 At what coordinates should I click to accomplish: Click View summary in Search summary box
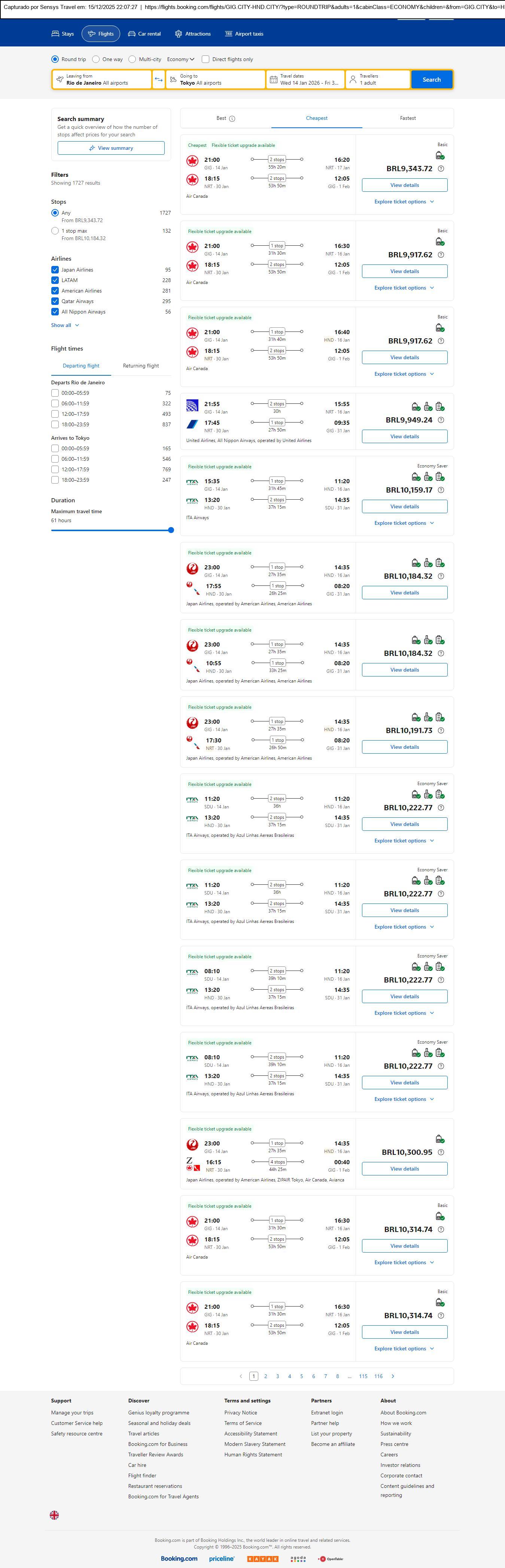point(111,148)
